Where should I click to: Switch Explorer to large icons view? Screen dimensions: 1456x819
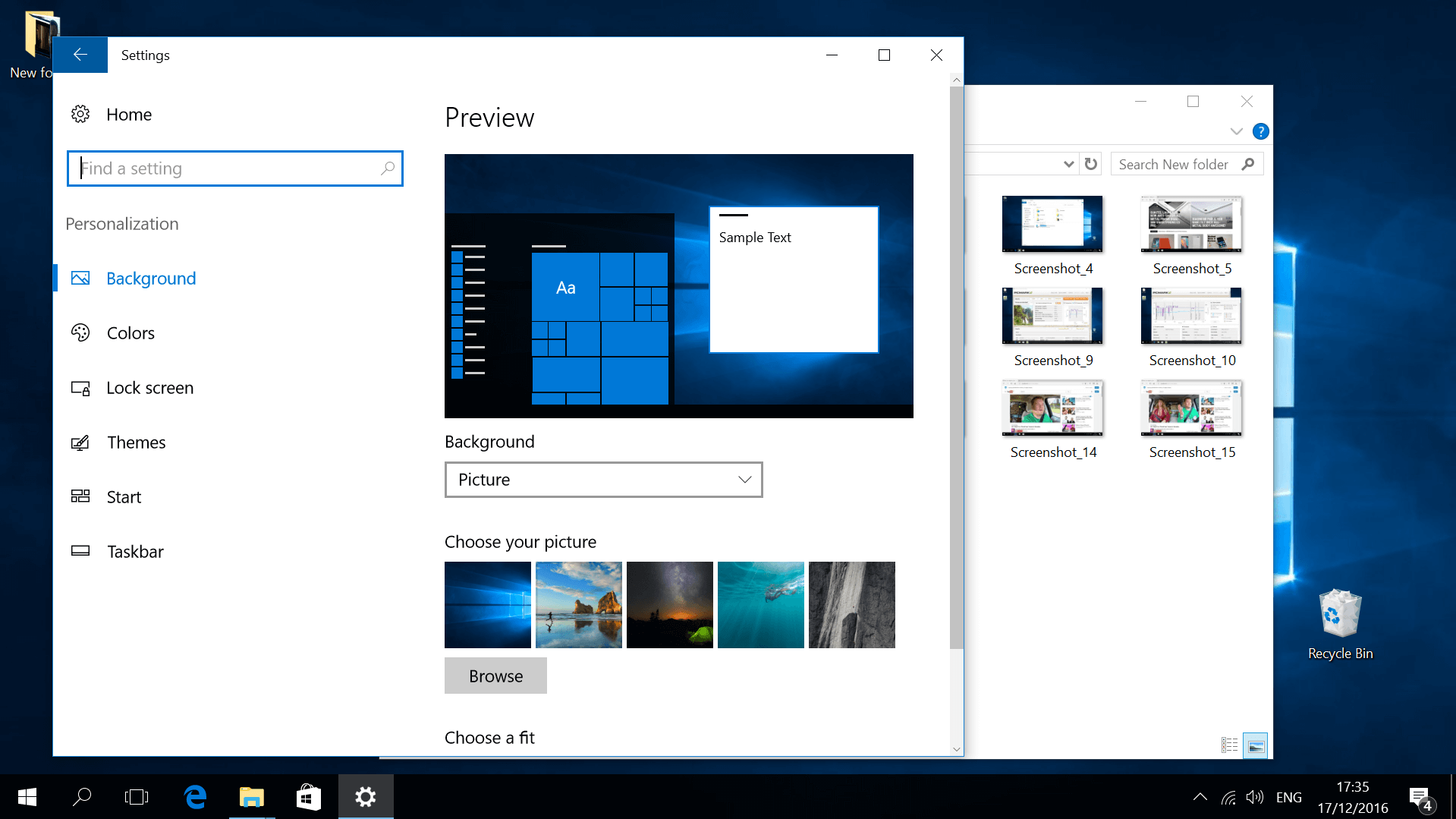[x=1256, y=745]
